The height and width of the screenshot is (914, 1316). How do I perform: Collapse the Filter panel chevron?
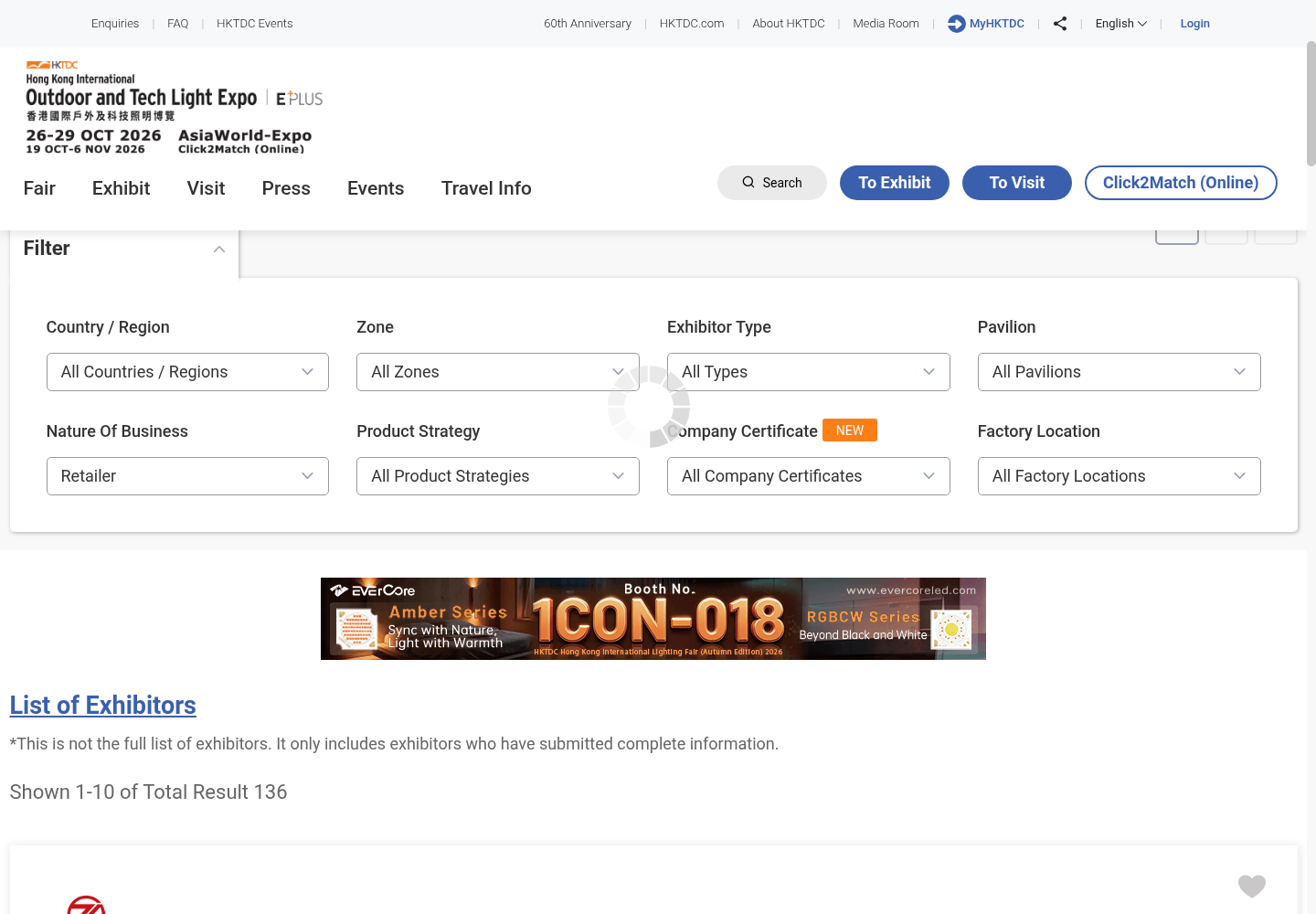coord(219,249)
